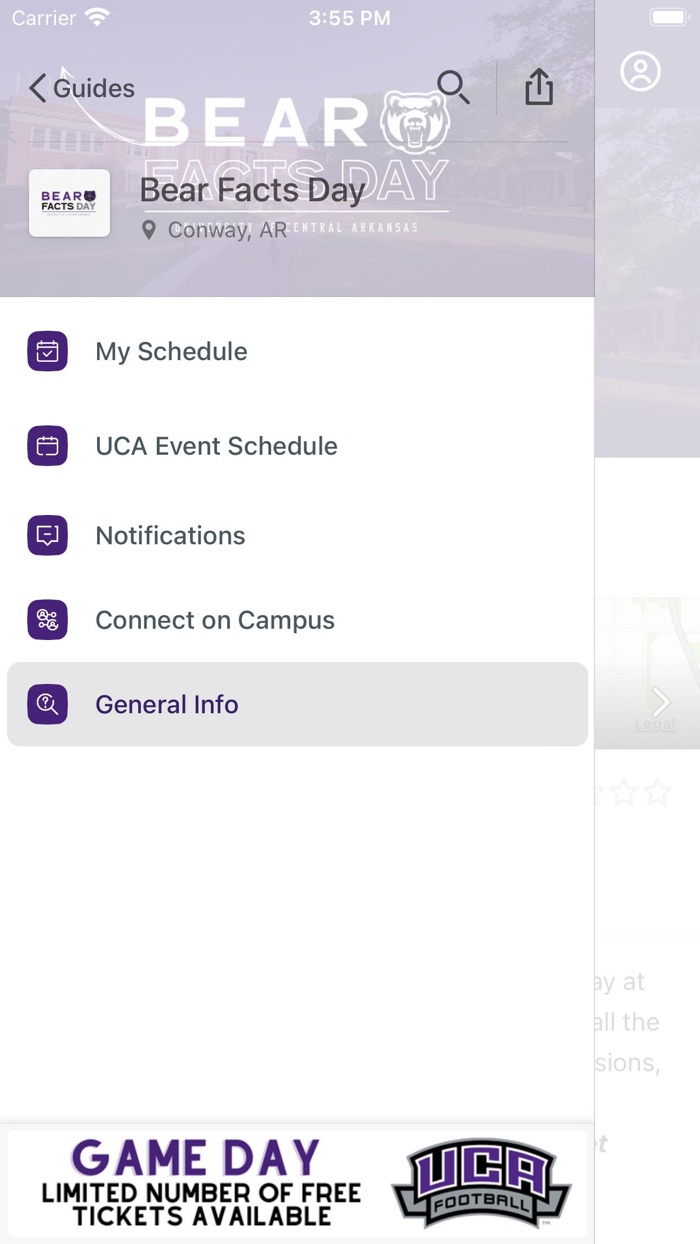
Task: Select the General Info question-mark icon
Action: 47,704
